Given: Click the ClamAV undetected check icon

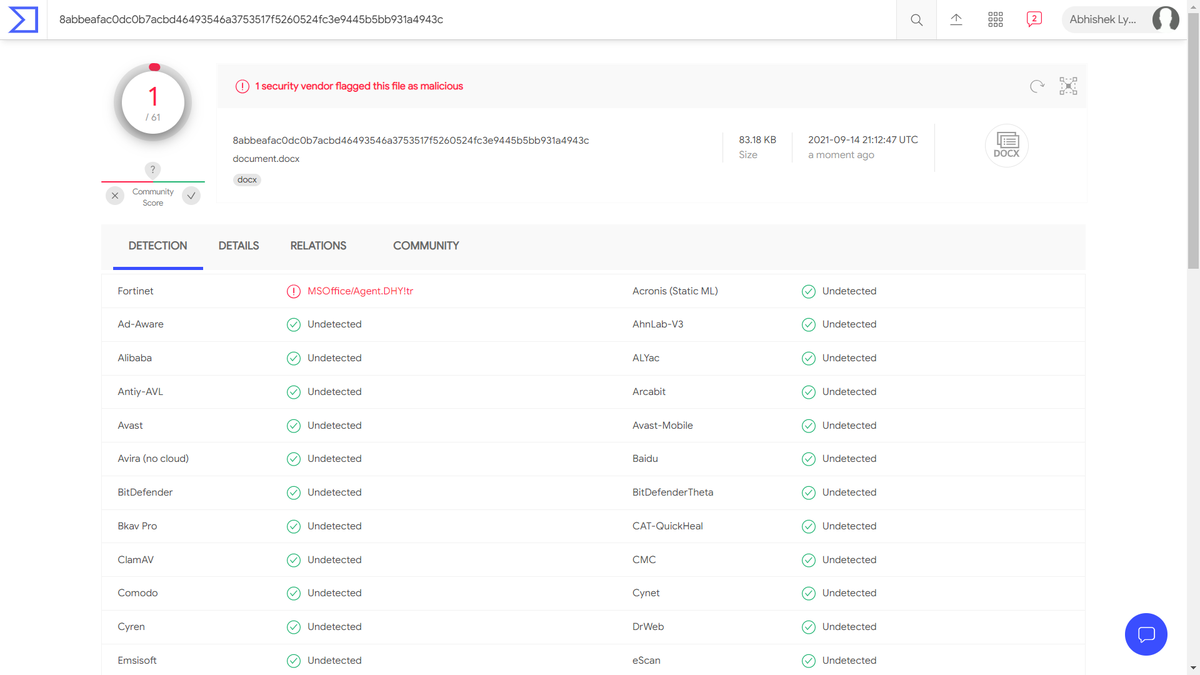Looking at the screenshot, I should click(x=294, y=560).
